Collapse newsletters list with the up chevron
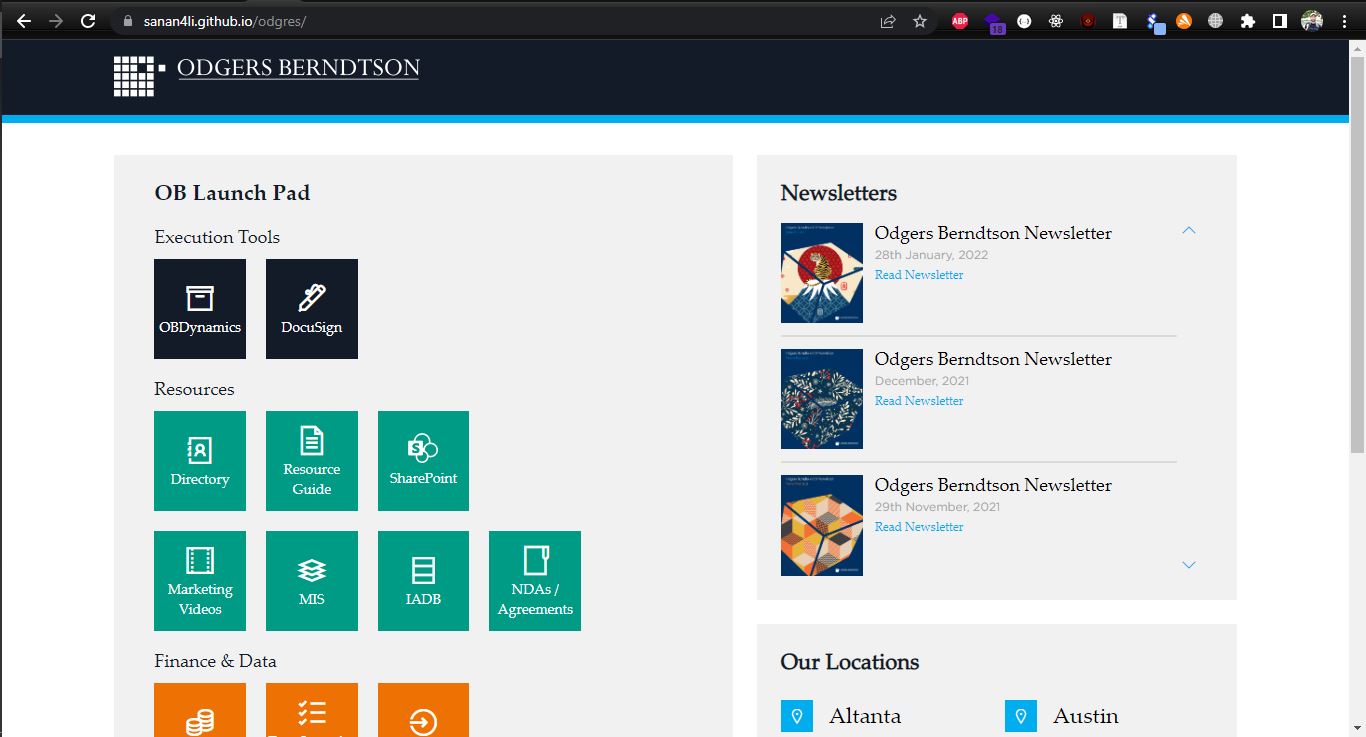The height and width of the screenshot is (737, 1366). pos(1189,231)
